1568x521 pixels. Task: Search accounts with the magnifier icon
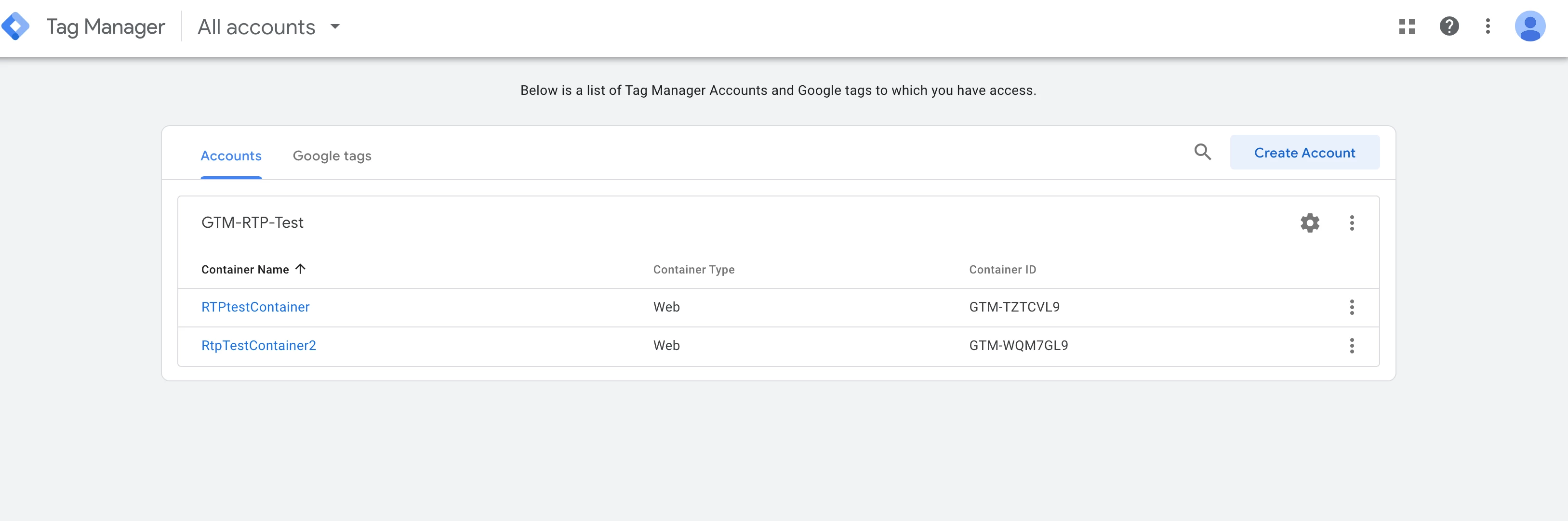[x=1202, y=152]
